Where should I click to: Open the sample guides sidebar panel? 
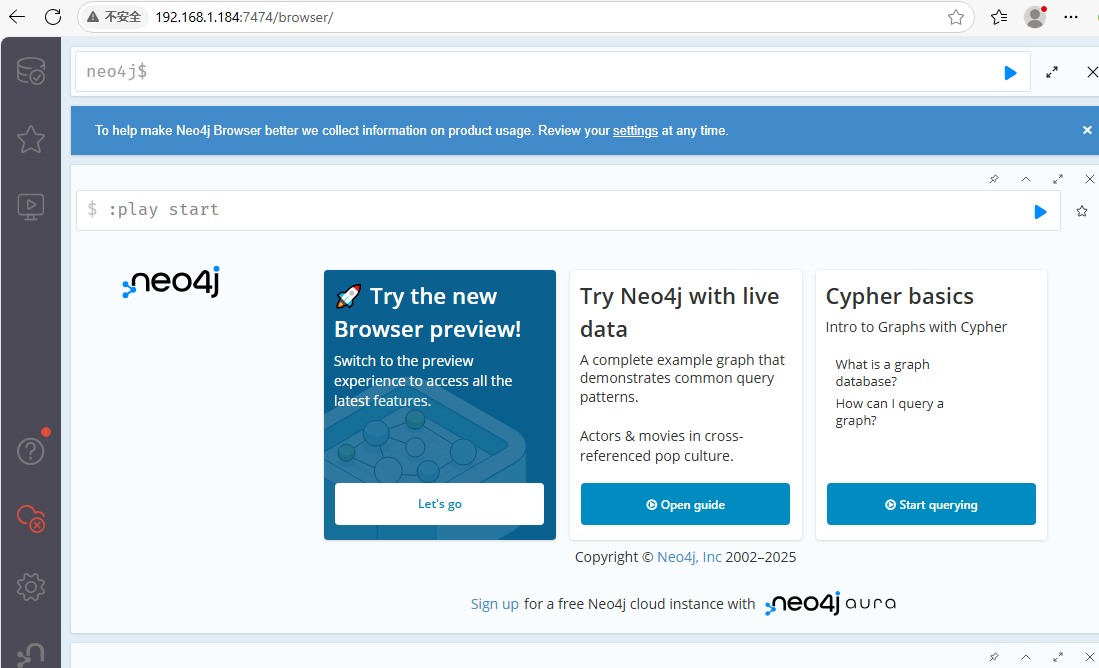tap(30, 206)
